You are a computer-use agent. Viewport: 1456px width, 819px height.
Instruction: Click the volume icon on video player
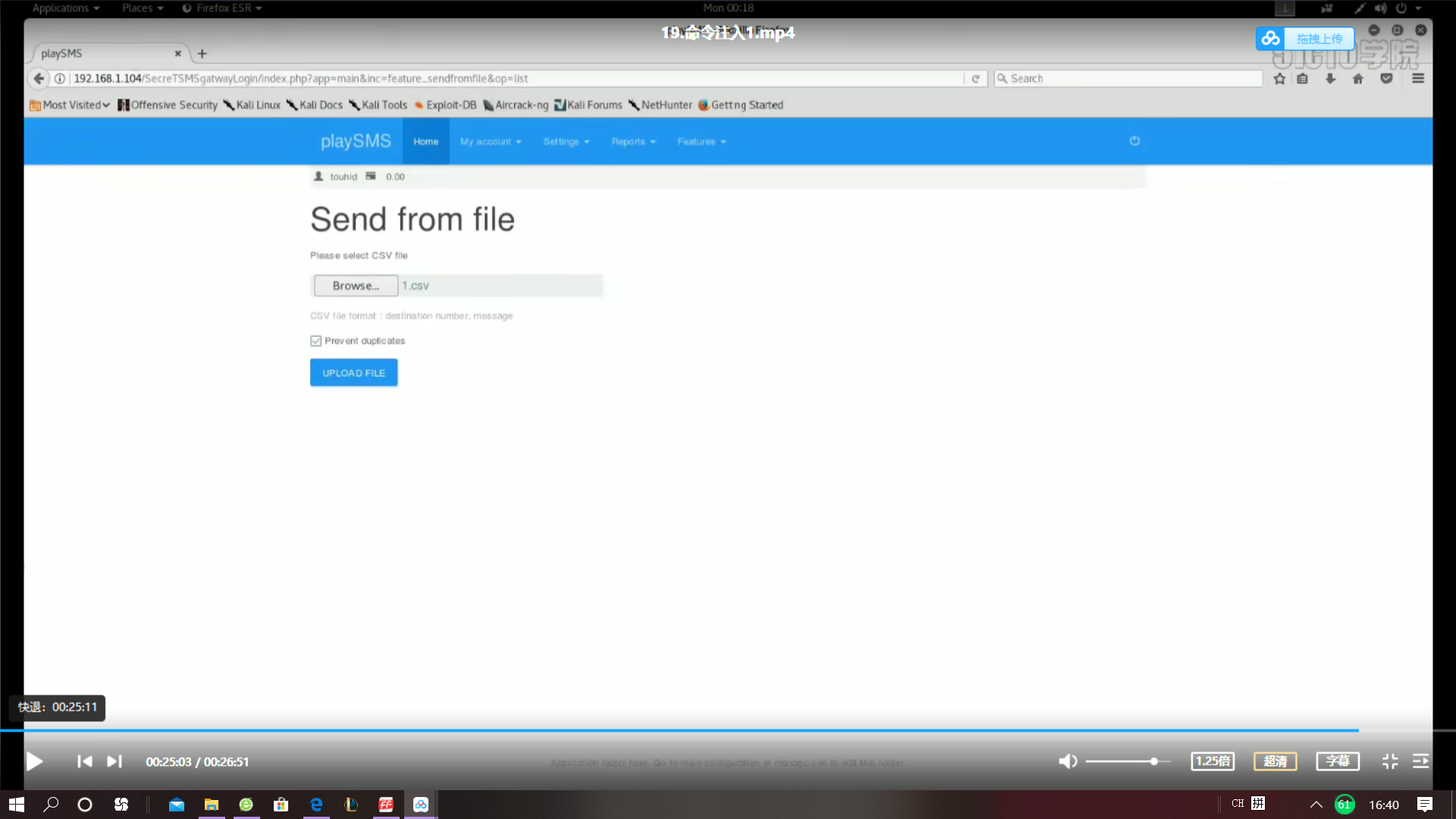click(1068, 762)
